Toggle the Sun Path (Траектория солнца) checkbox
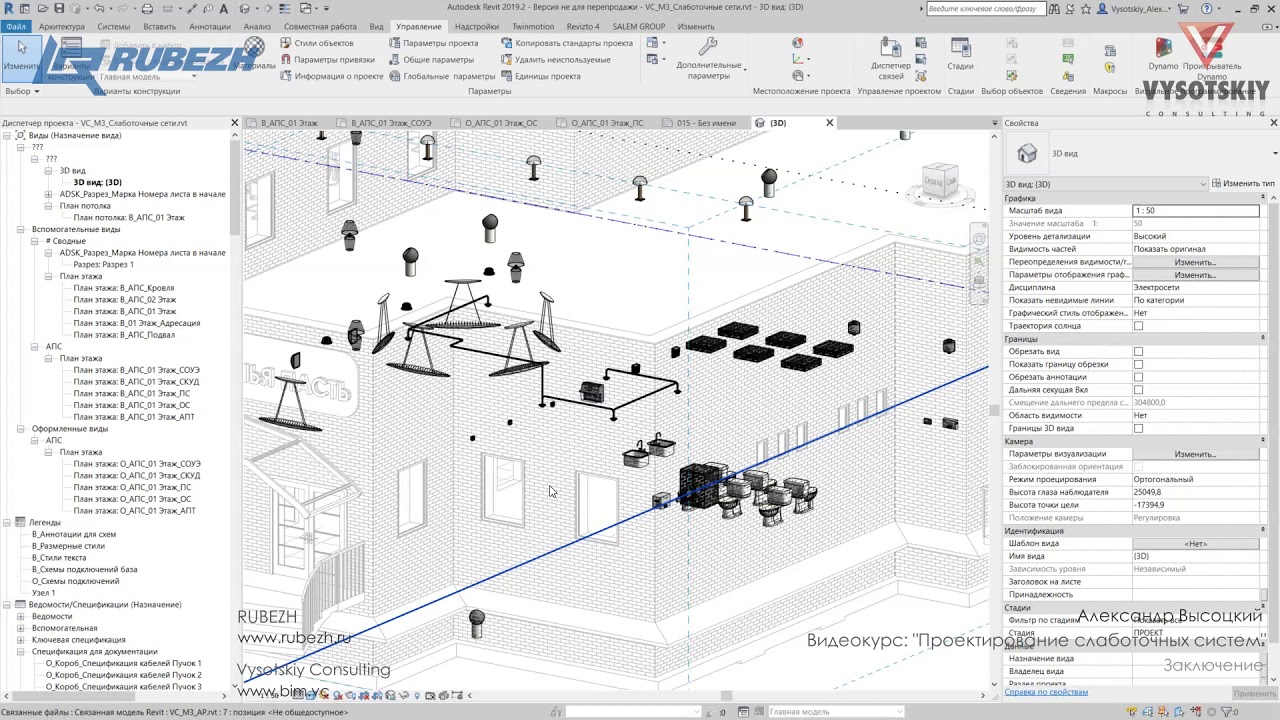The height and width of the screenshot is (720, 1280). coord(1138,326)
